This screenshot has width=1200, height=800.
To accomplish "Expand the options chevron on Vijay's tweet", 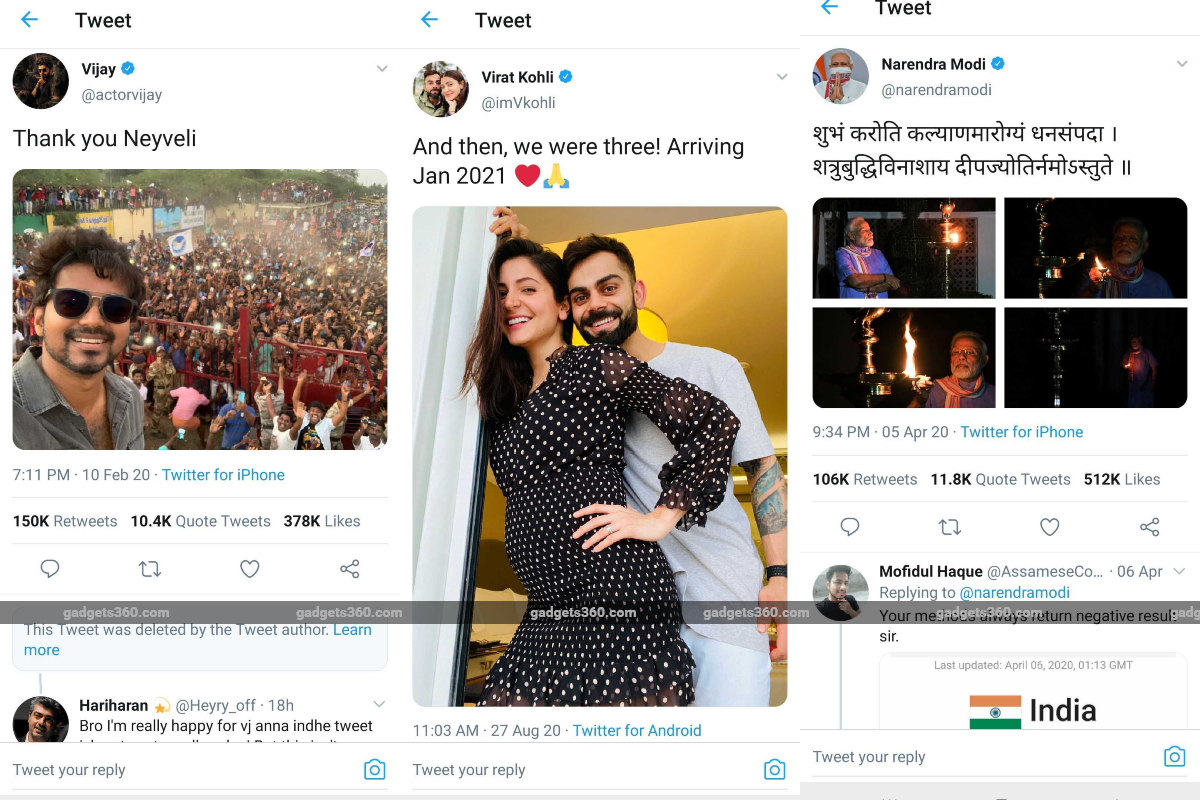I will [381, 68].
